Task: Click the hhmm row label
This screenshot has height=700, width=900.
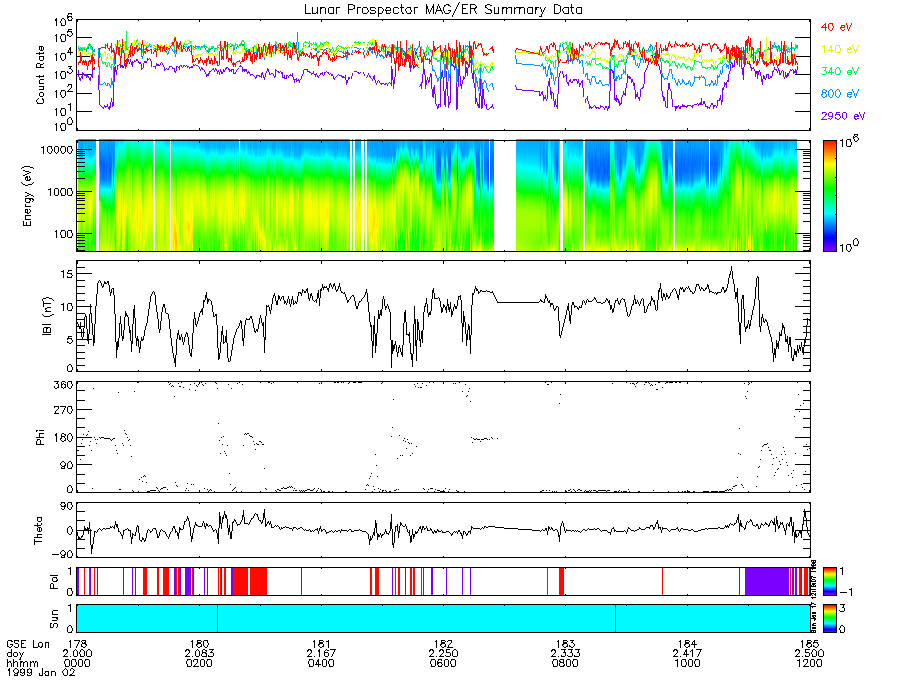Action: point(22,663)
